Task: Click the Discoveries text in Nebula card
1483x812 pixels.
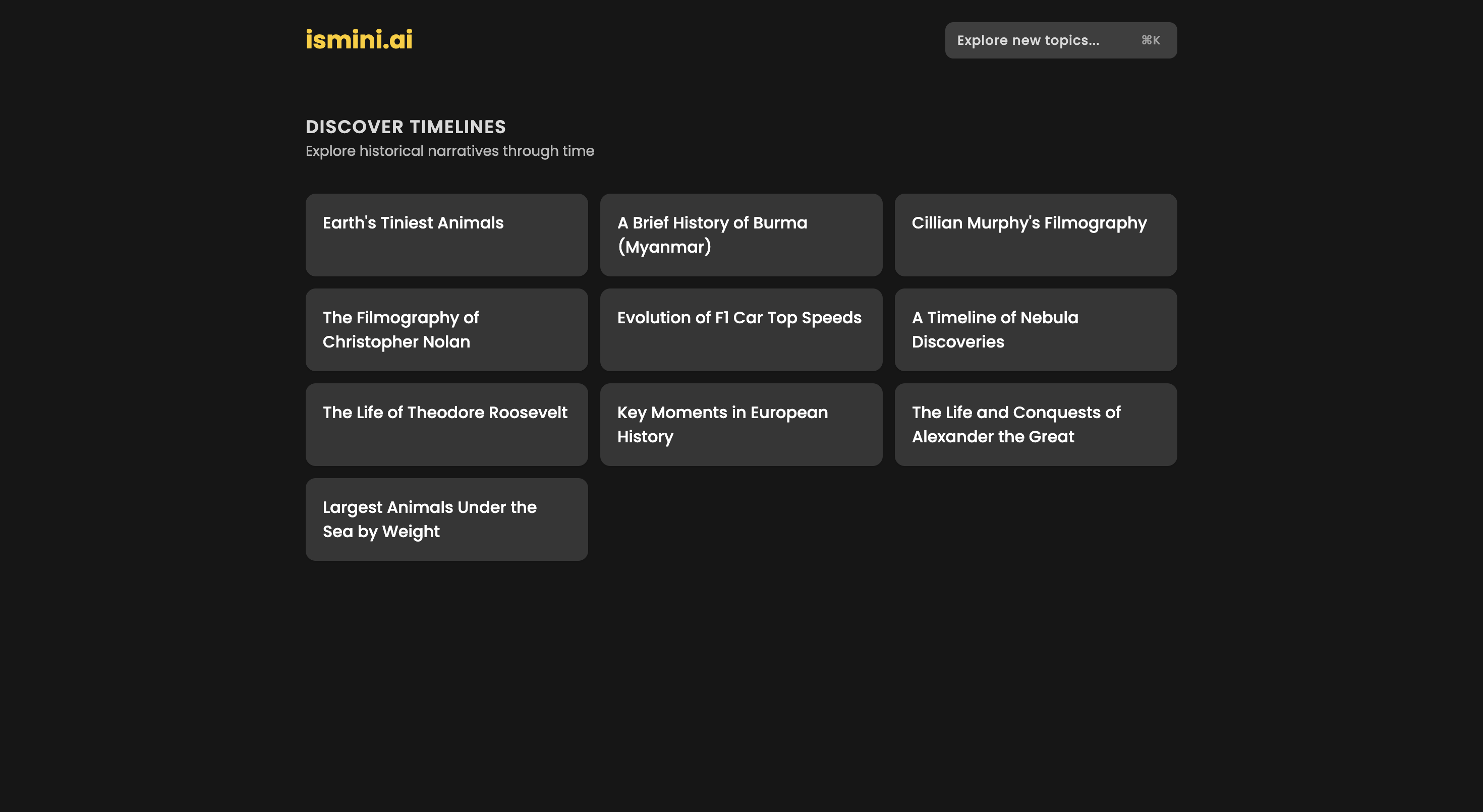Action: point(957,342)
